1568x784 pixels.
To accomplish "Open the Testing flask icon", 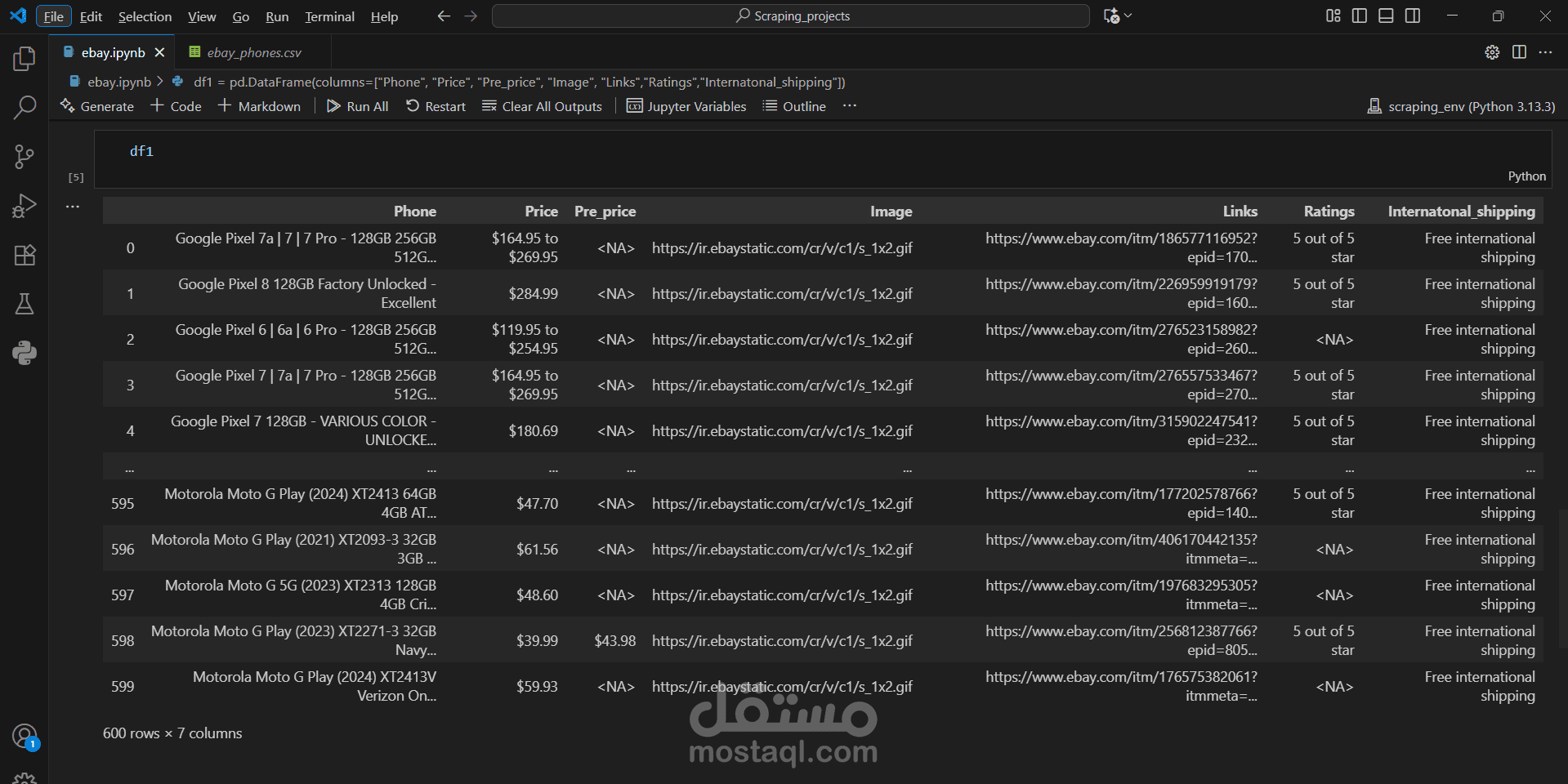I will point(25,305).
